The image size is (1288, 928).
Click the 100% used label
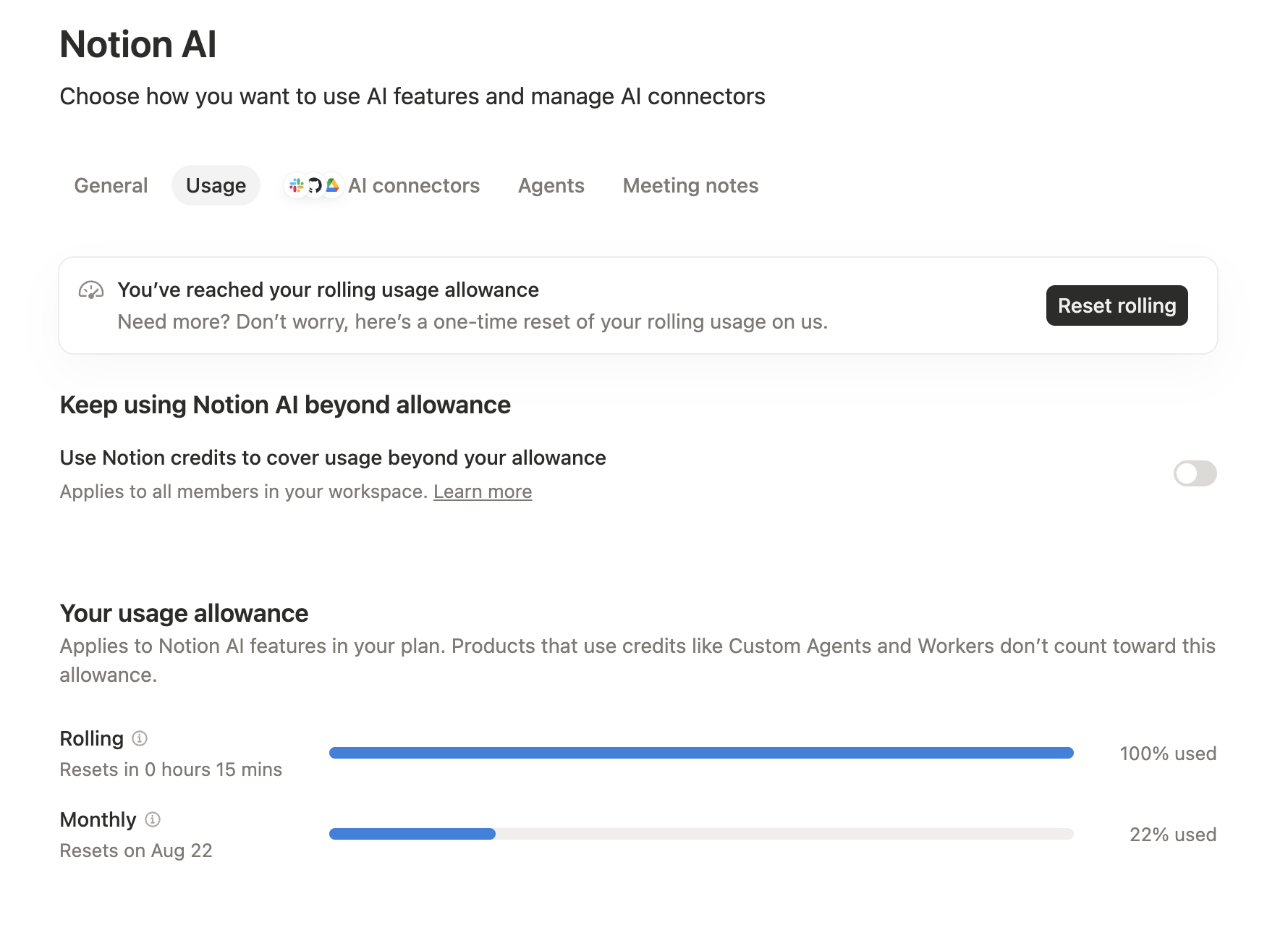[x=1168, y=754]
